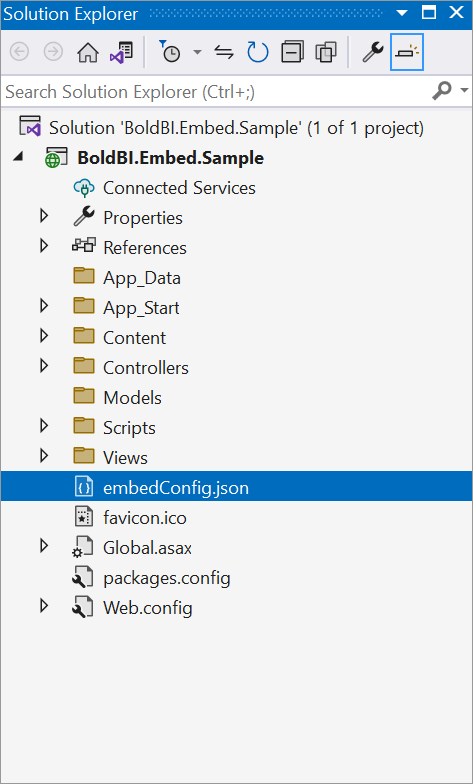This screenshot has width=473, height=784.
Task: Select the BoldBI.Embed.Sample project
Action: pyautogui.click(x=170, y=158)
